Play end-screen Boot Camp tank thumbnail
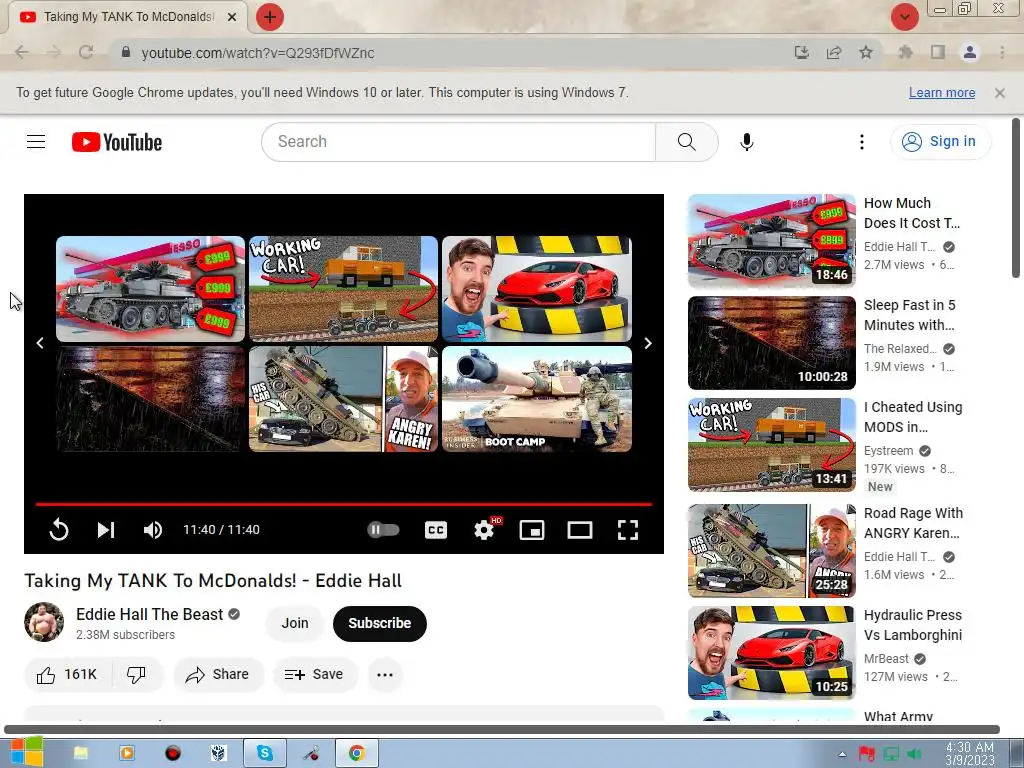 pos(537,399)
